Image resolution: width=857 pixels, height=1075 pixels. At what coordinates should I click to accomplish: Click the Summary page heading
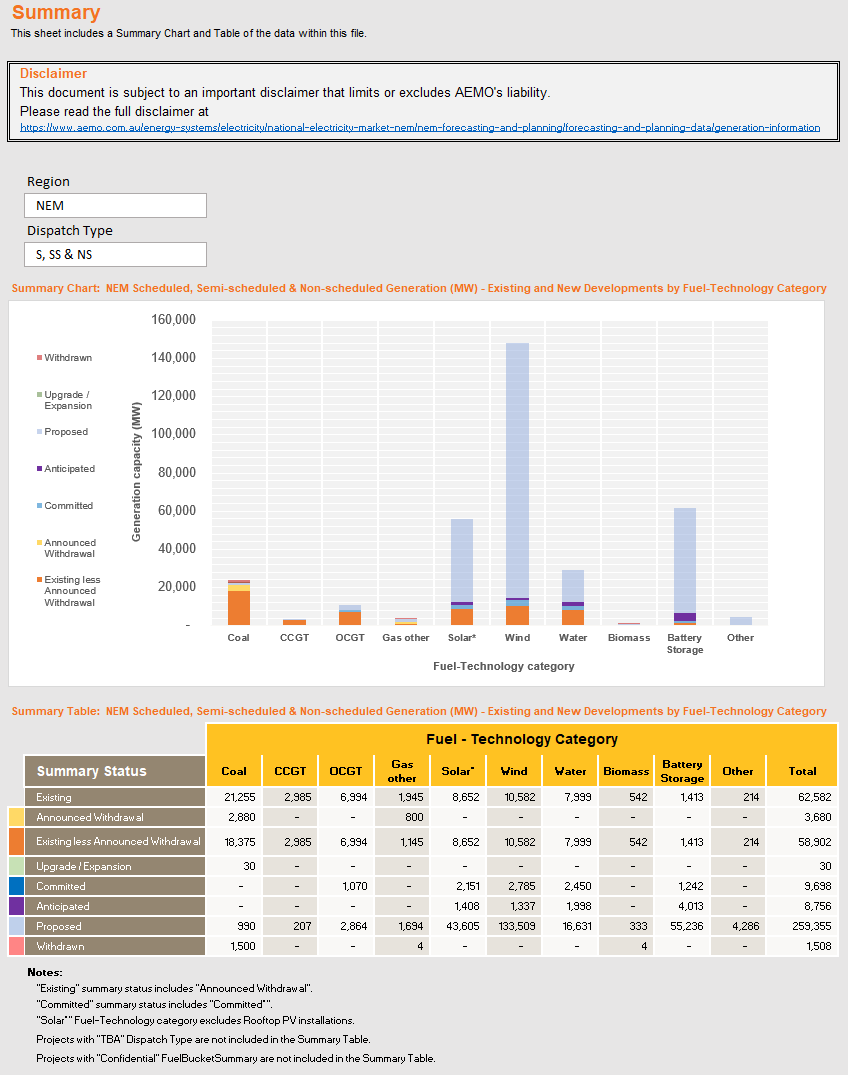55,14
